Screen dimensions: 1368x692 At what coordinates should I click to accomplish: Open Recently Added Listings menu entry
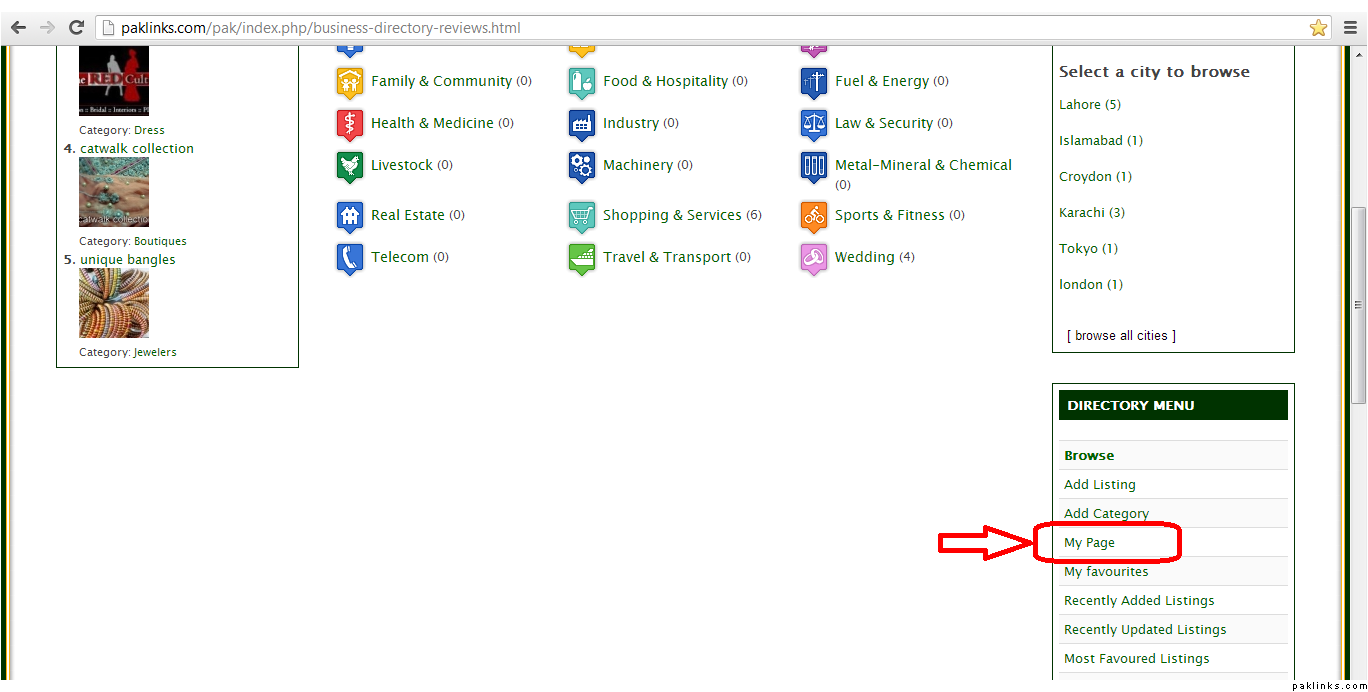pyautogui.click(x=1139, y=601)
